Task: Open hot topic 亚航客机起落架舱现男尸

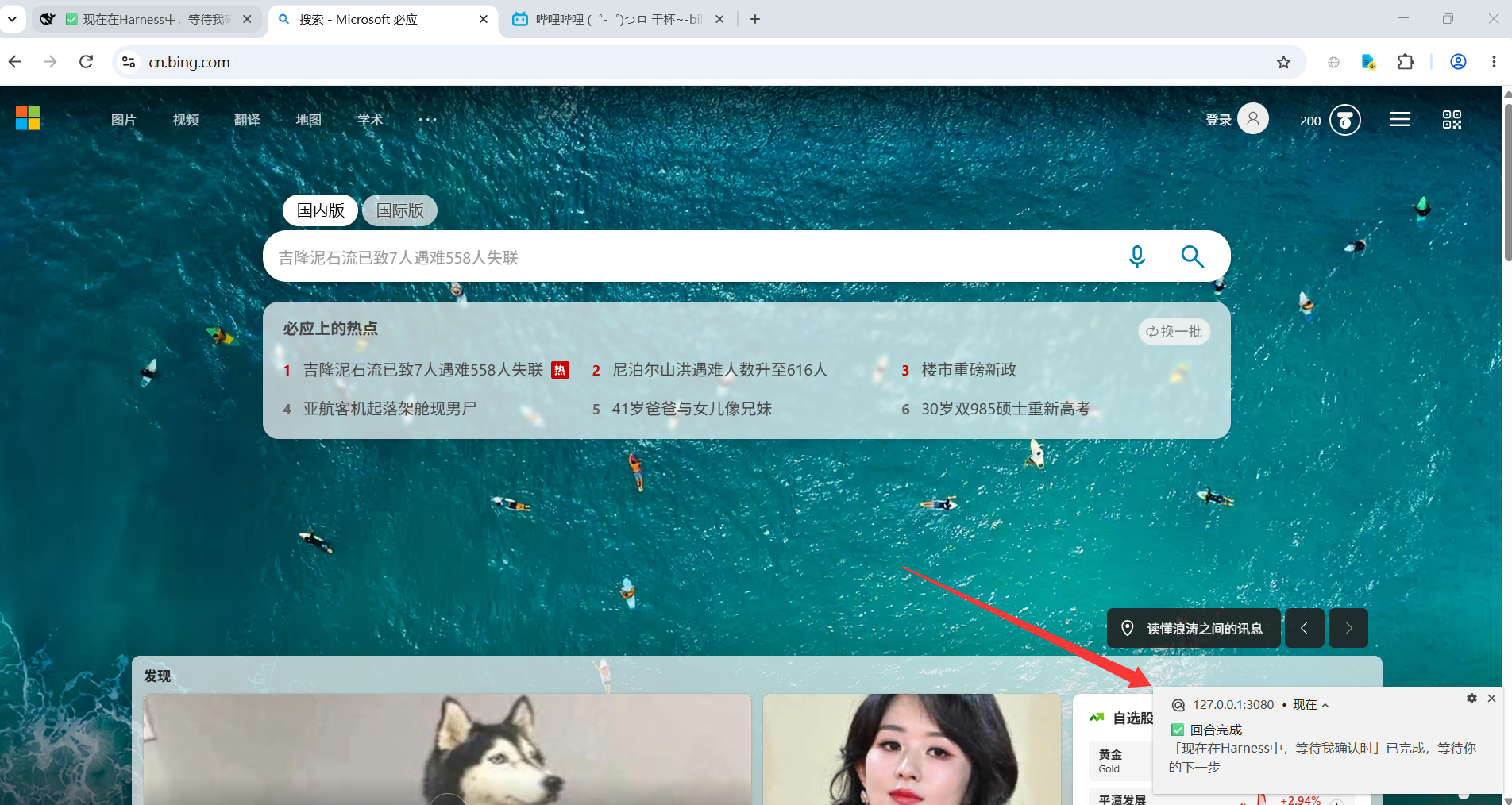Action: coord(390,409)
